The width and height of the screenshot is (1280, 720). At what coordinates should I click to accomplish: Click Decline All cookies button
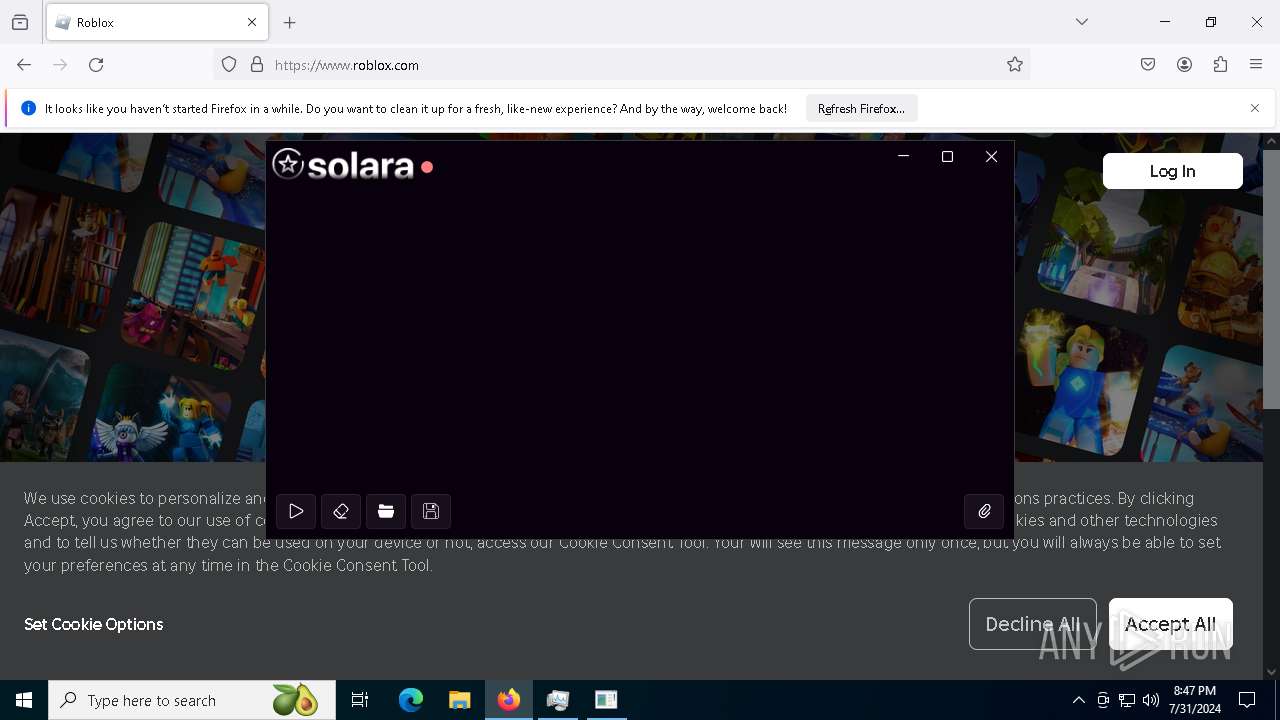[1032, 624]
